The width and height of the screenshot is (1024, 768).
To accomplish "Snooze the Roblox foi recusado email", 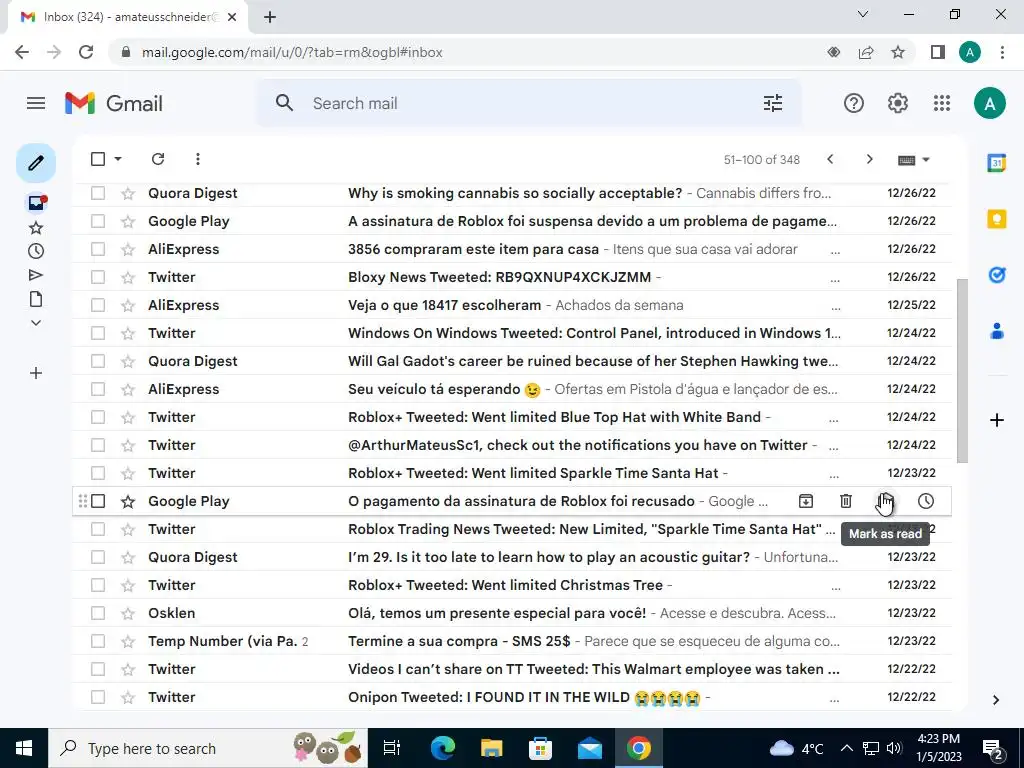I will (x=925, y=501).
